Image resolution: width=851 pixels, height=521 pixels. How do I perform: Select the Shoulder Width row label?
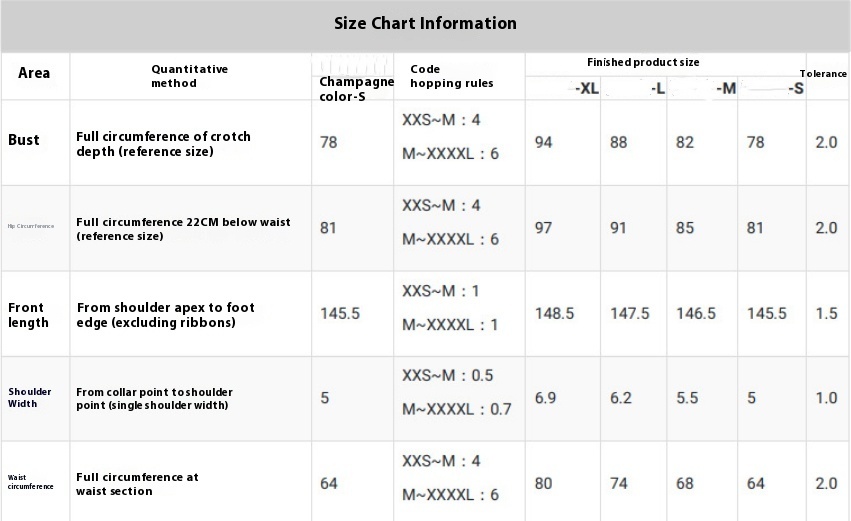coord(30,397)
